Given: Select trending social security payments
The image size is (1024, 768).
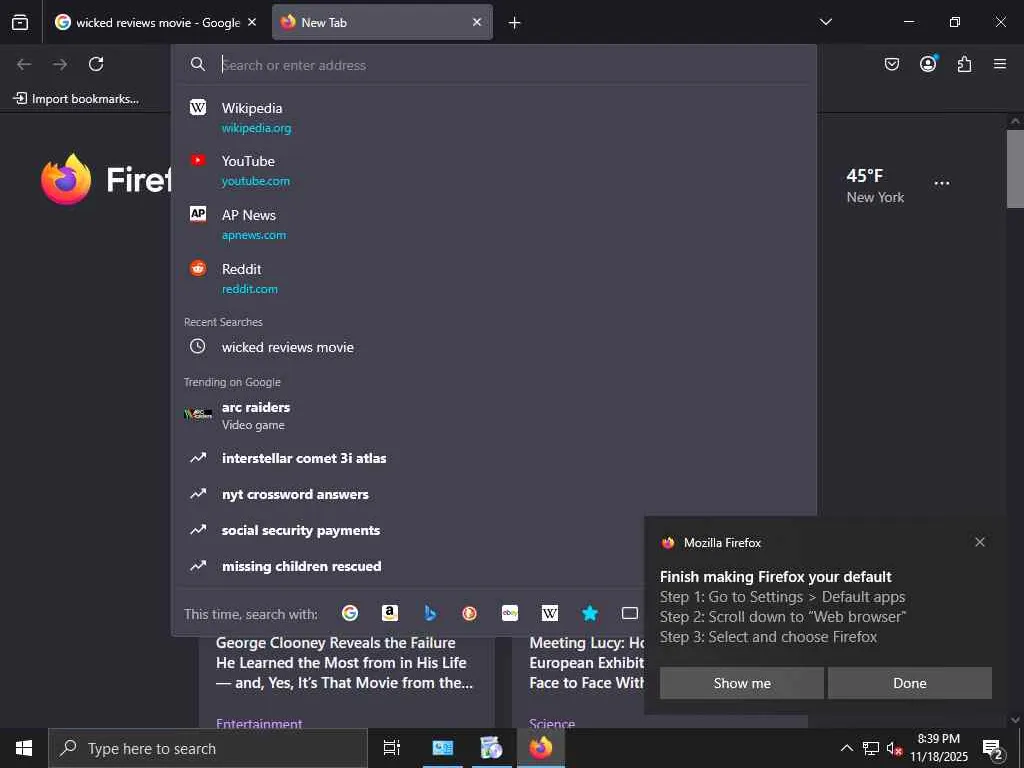Looking at the screenshot, I should coord(494,530).
